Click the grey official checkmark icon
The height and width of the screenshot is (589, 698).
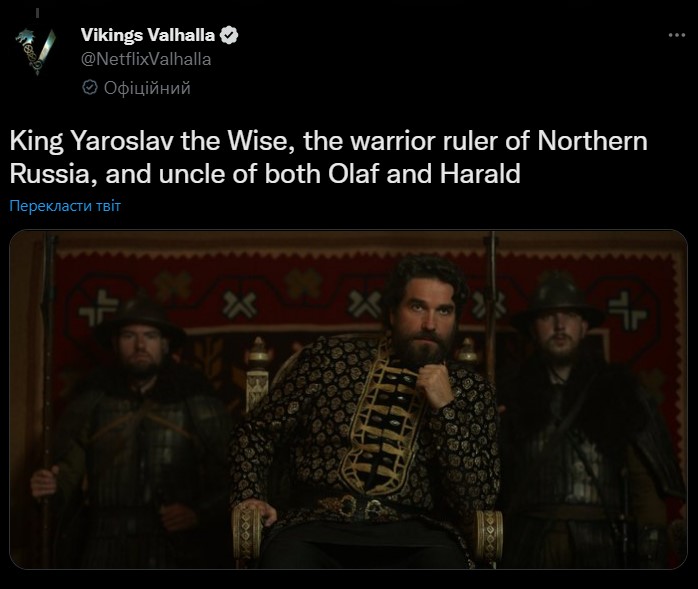click(90, 88)
